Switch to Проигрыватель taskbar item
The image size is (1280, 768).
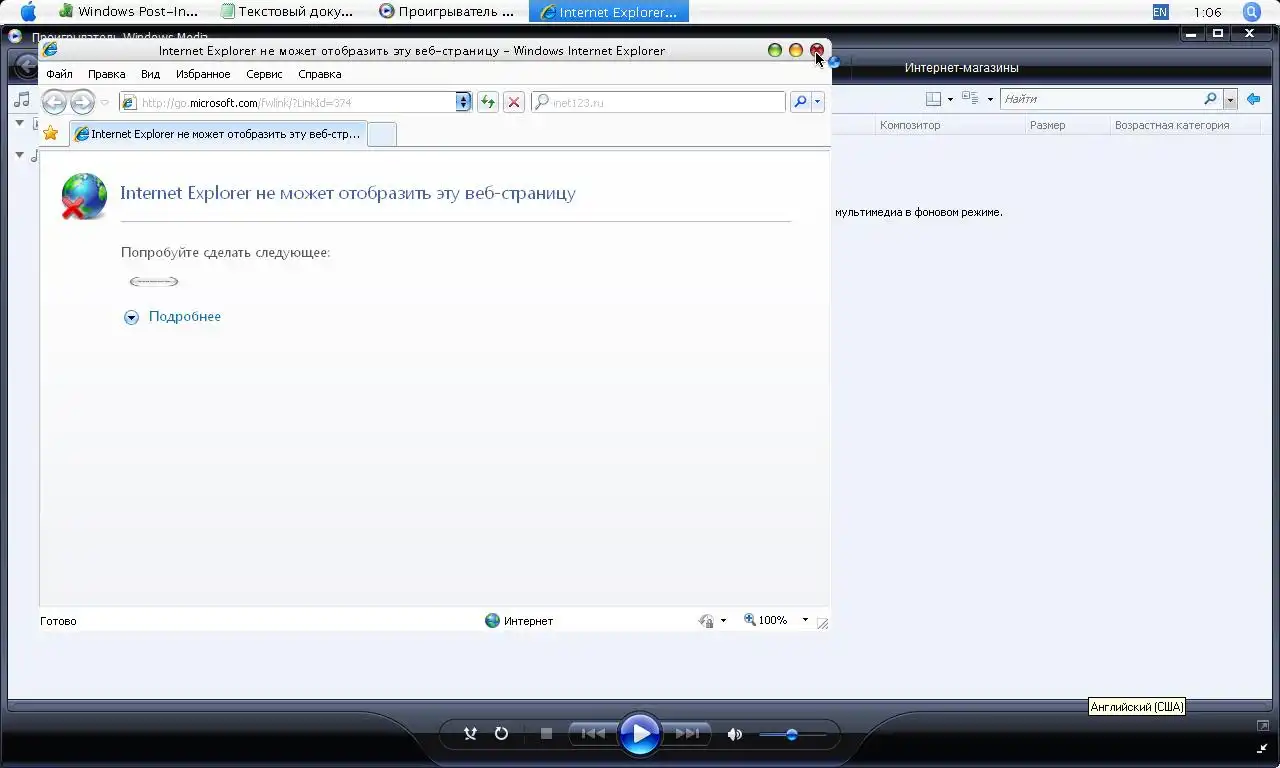click(447, 12)
